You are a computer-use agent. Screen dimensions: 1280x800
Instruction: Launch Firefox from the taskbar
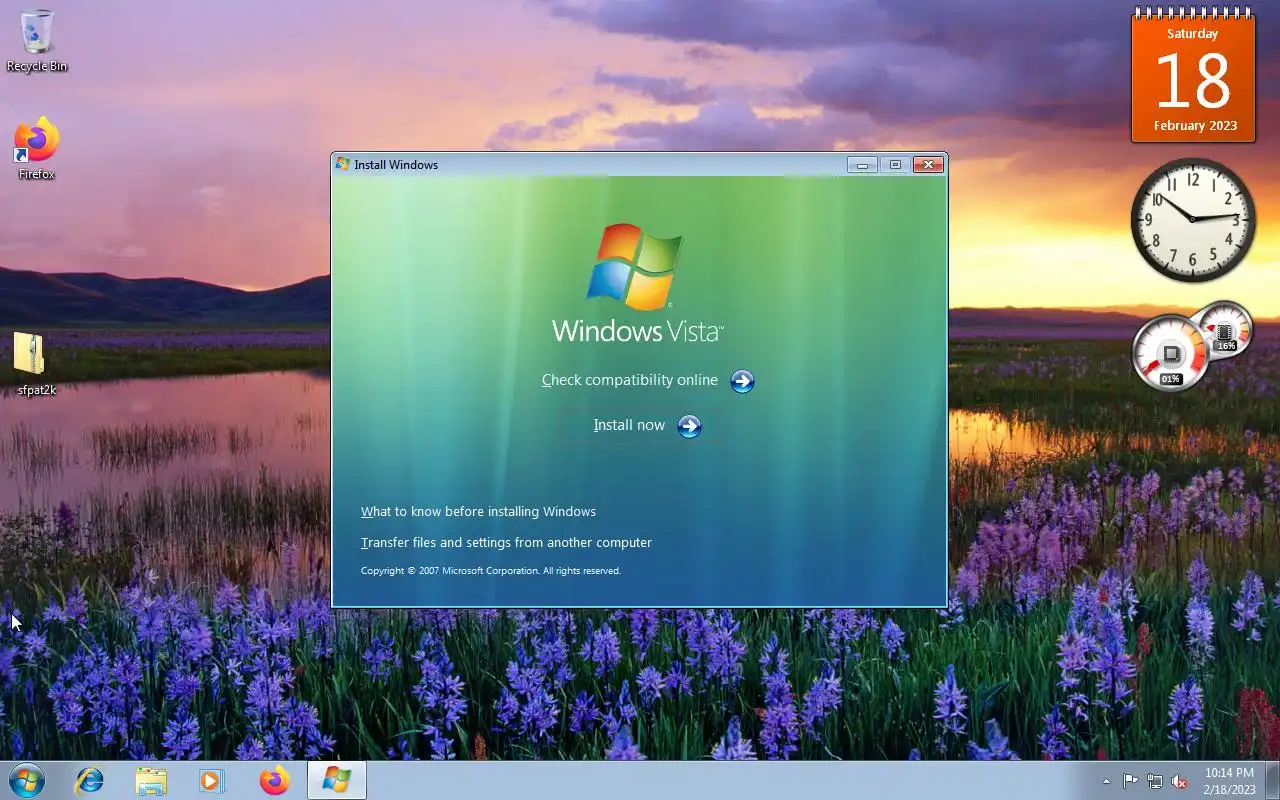[x=274, y=781]
